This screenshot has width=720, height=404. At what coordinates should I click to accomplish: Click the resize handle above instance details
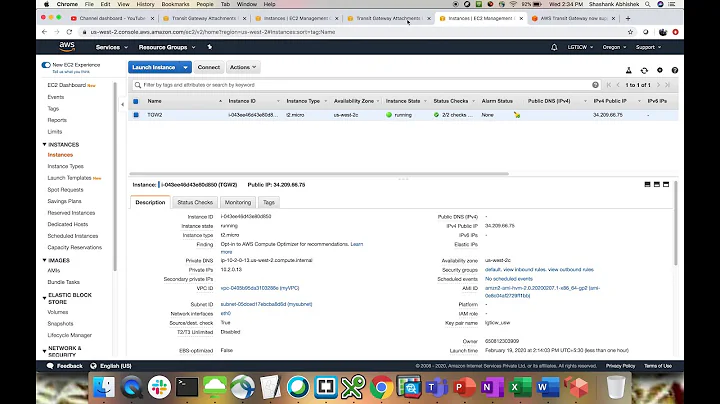(403, 179)
